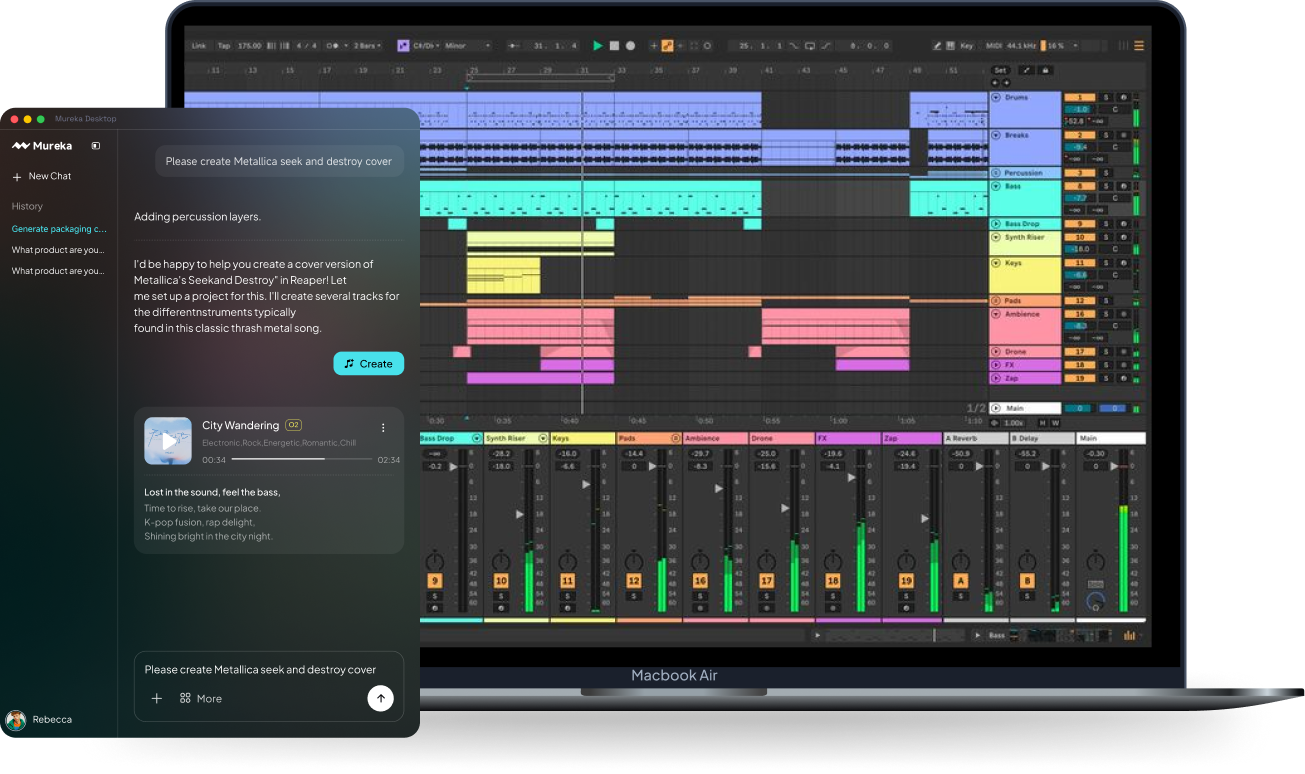Play the City Wandering track thumbnail
The image size is (1305, 774).
tap(168, 441)
